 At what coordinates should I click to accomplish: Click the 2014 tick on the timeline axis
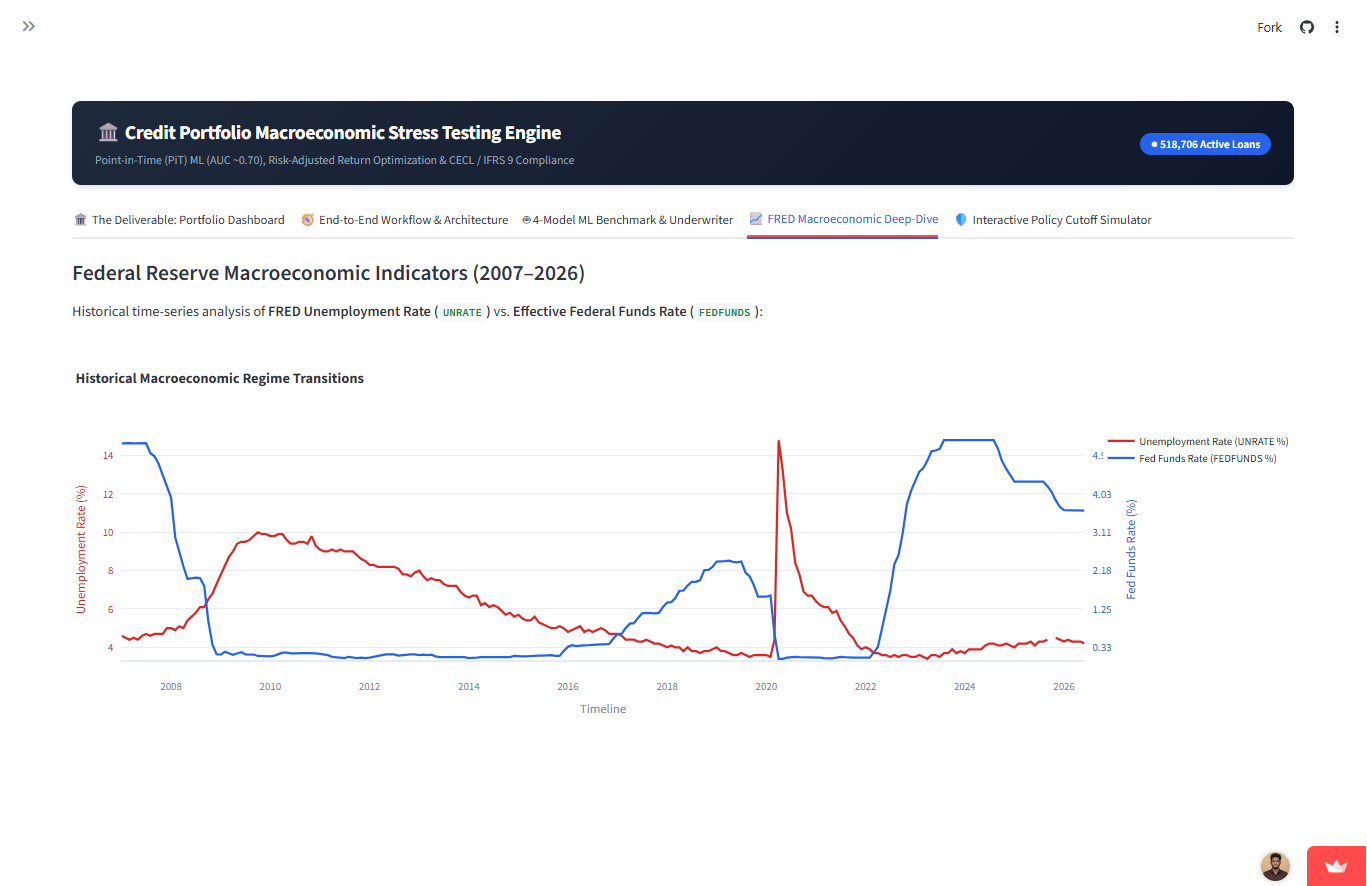point(468,687)
